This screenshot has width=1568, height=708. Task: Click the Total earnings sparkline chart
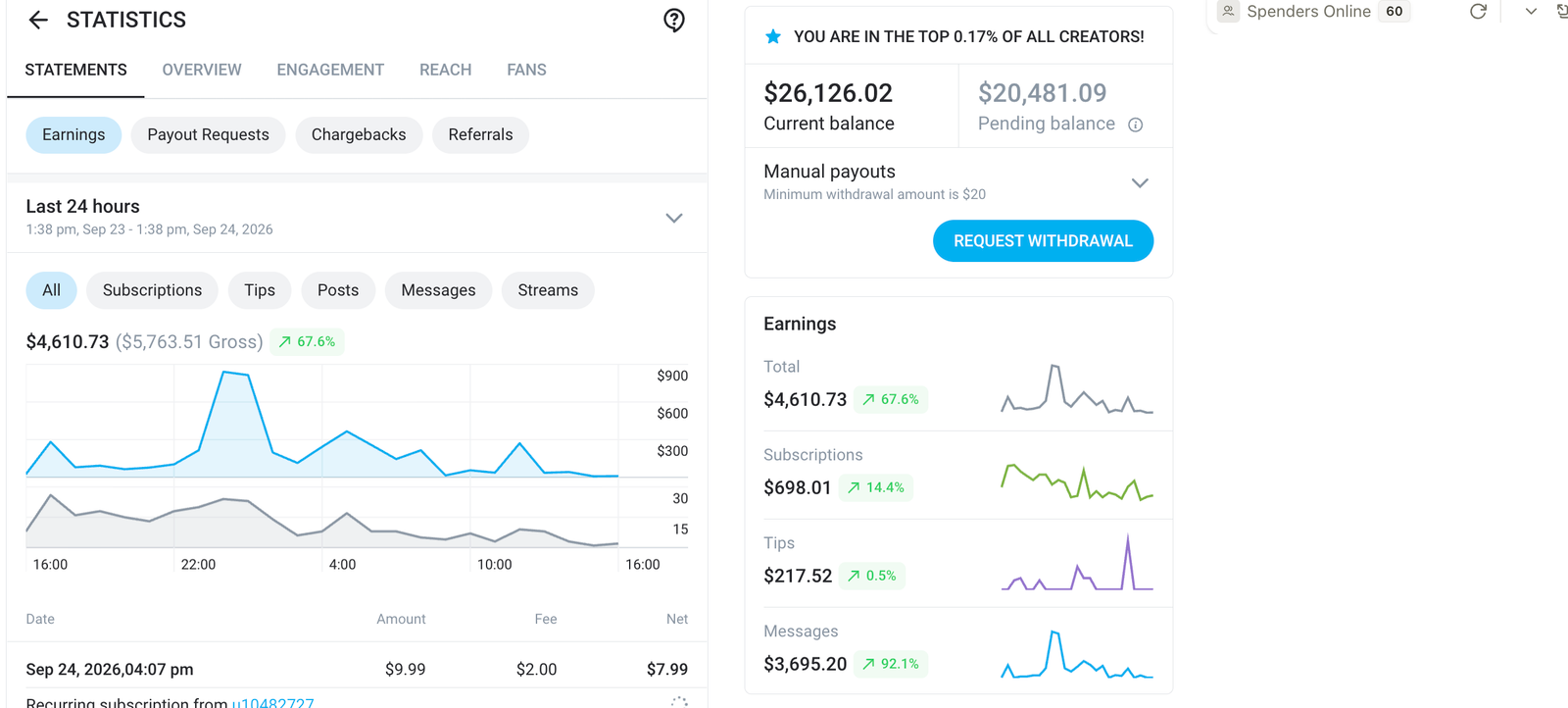[x=1077, y=388]
